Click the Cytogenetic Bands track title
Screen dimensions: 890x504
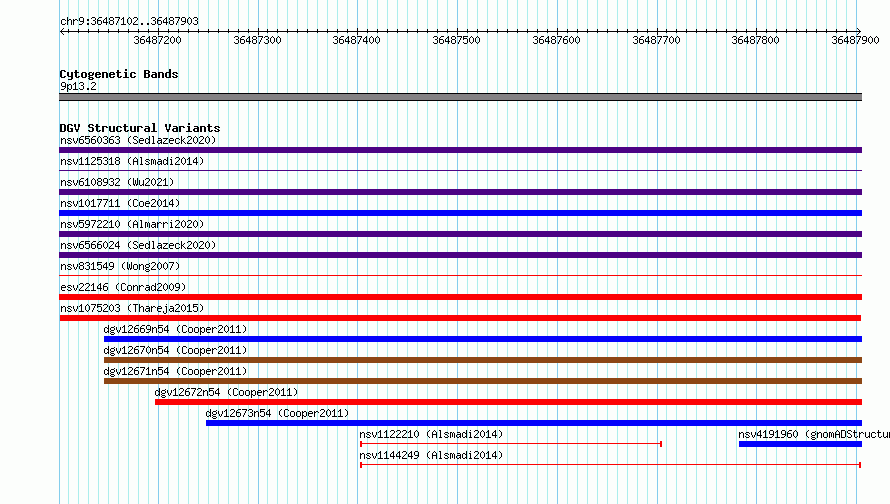(119, 74)
